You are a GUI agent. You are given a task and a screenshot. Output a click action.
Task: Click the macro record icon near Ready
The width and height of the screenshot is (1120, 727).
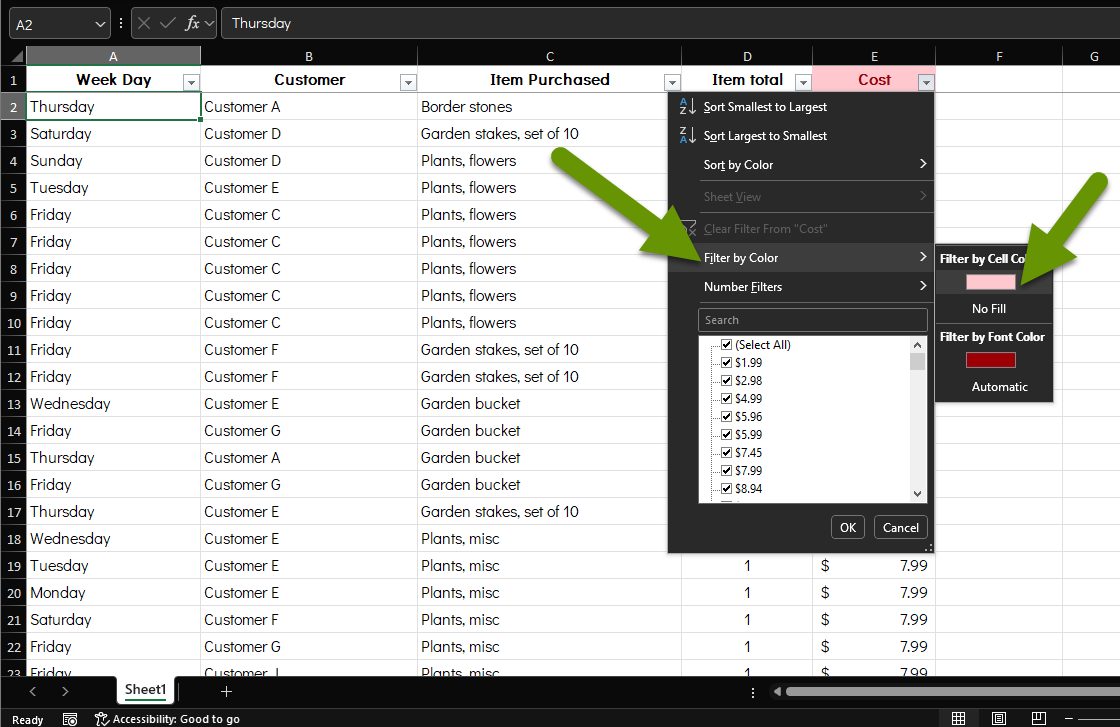(x=68, y=719)
